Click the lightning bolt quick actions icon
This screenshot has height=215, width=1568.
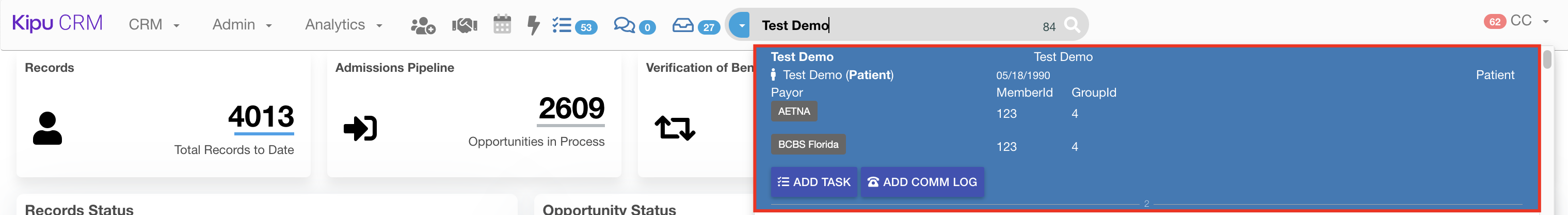pos(534,25)
